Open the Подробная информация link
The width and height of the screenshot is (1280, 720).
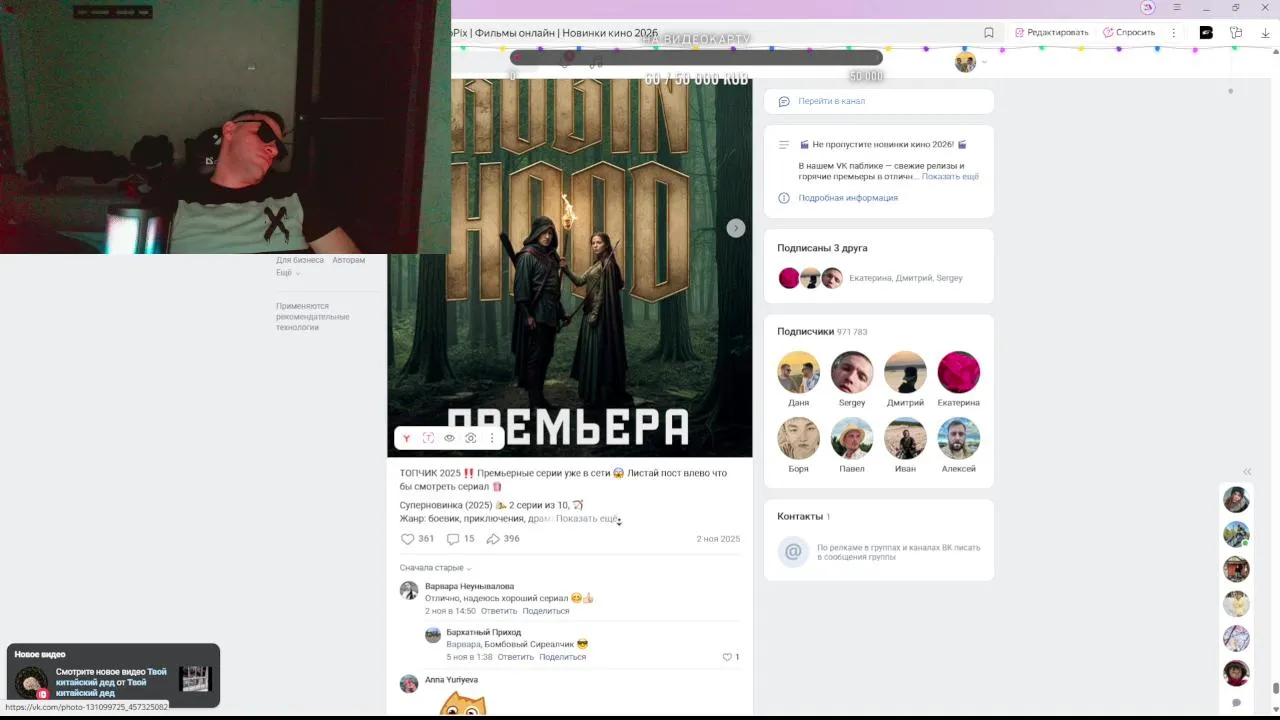(x=848, y=198)
